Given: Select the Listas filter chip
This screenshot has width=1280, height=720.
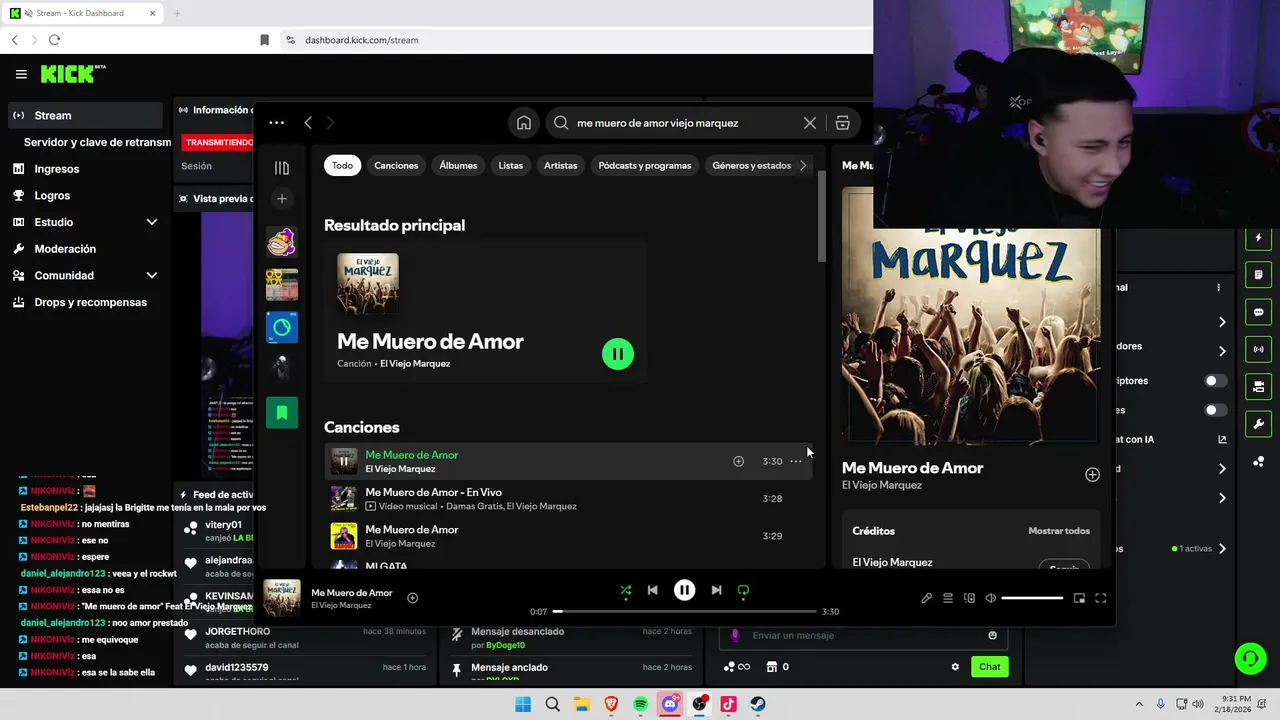Looking at the screenshot, I should pos(511,165).
